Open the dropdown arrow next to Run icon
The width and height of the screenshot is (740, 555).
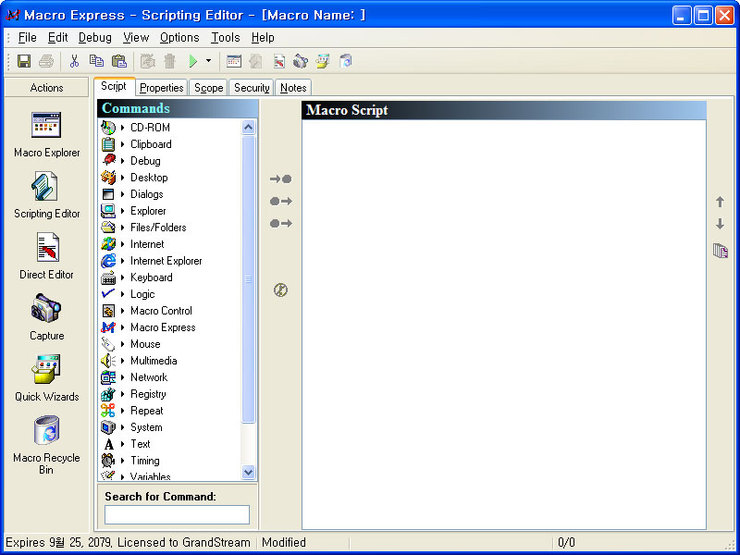click(208, 61)
